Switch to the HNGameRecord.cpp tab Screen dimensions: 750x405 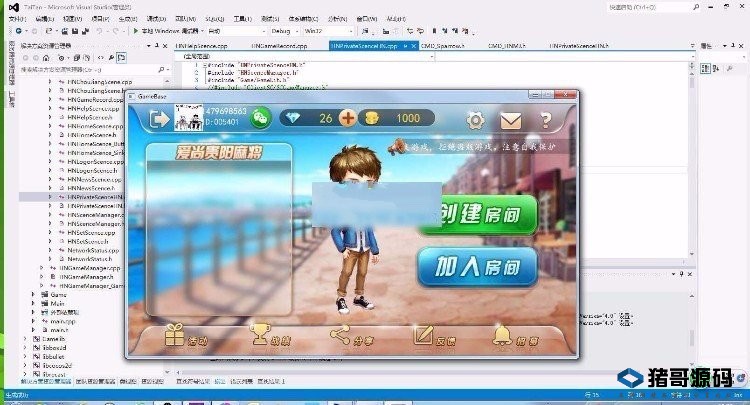pyautogui.click(x=281, y=46)
